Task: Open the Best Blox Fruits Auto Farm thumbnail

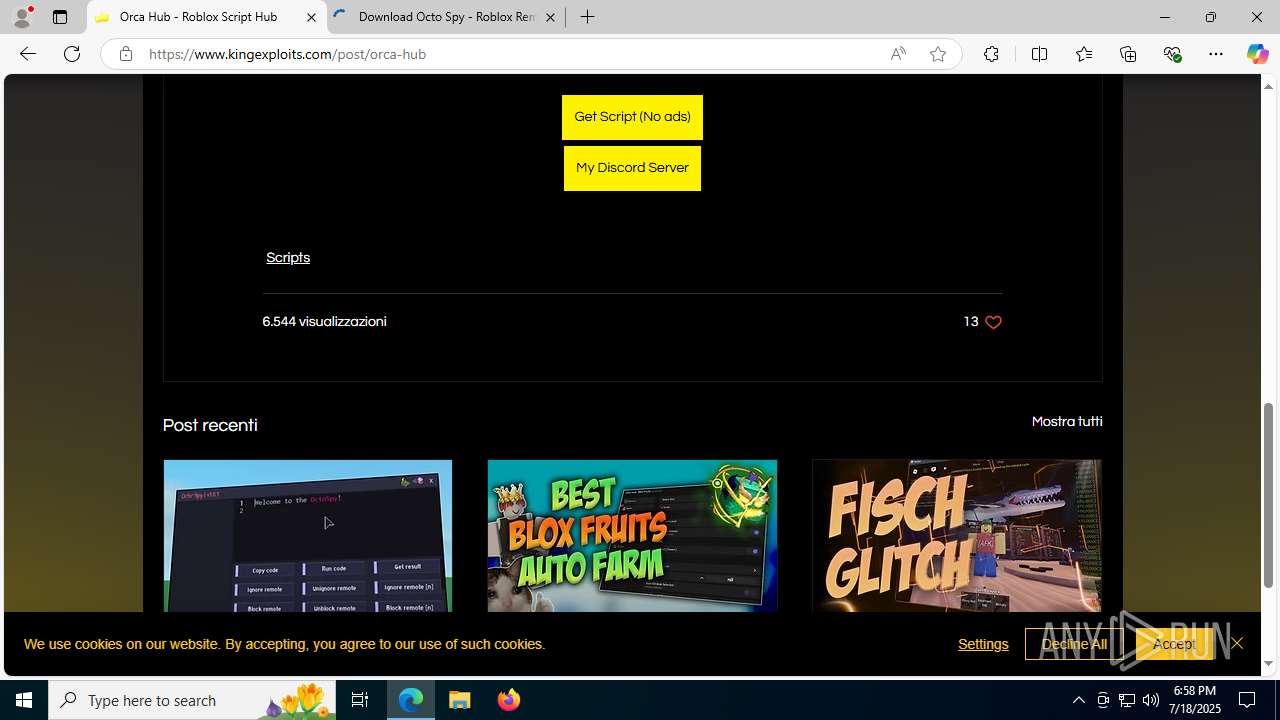Action: [632, 536]
